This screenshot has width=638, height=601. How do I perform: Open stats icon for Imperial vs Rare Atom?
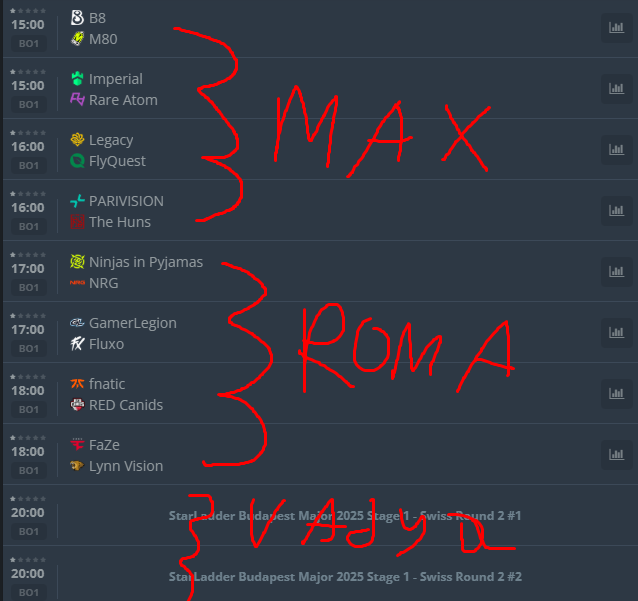point(616,89)
